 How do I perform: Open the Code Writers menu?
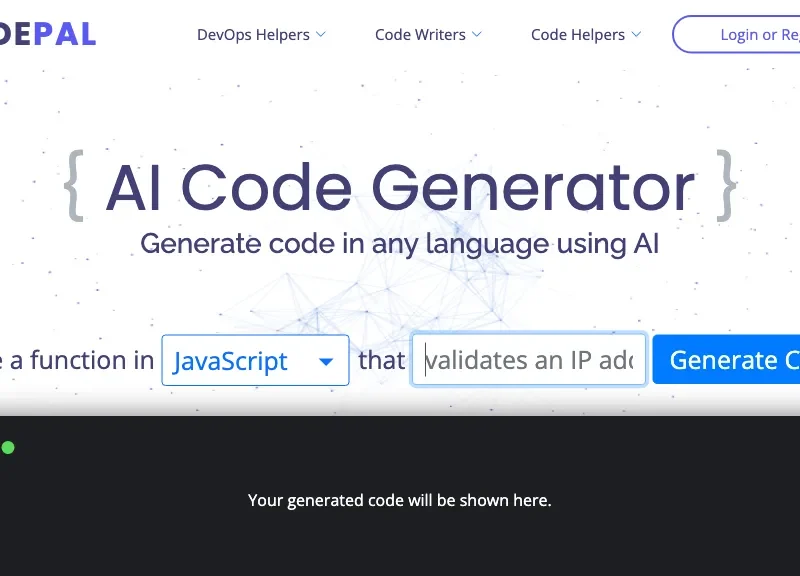[x=428, y=35]
